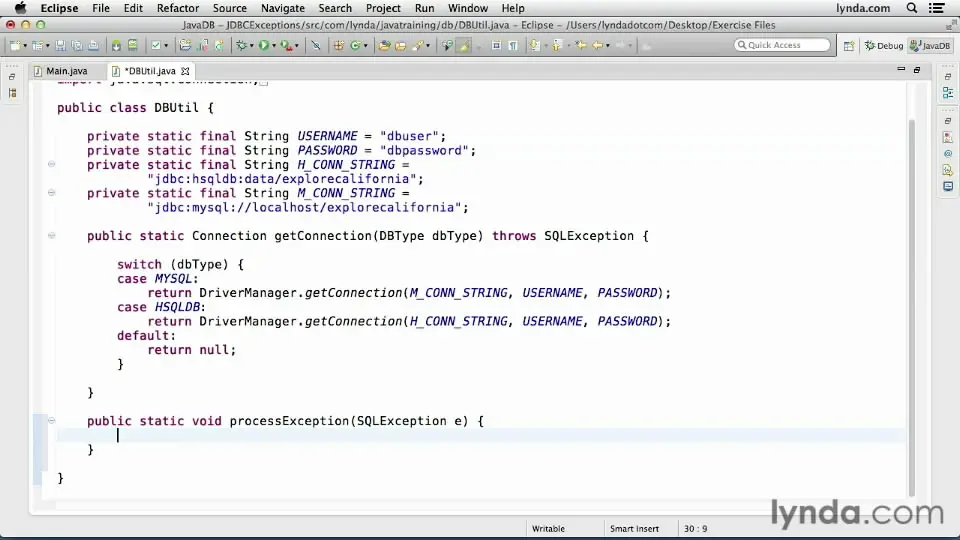Collapse the M_CONN_STRING declaration fold
960x540 pixels.
coord(51,192)
